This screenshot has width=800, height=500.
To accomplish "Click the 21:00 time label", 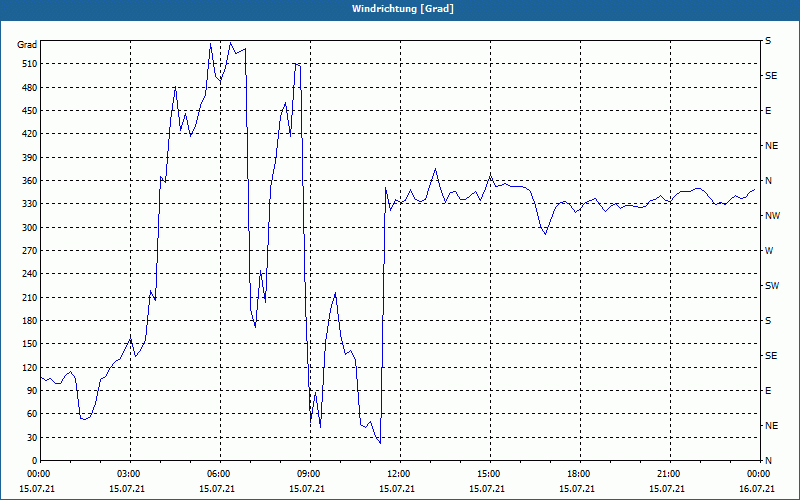I will [x=670, y=474].
